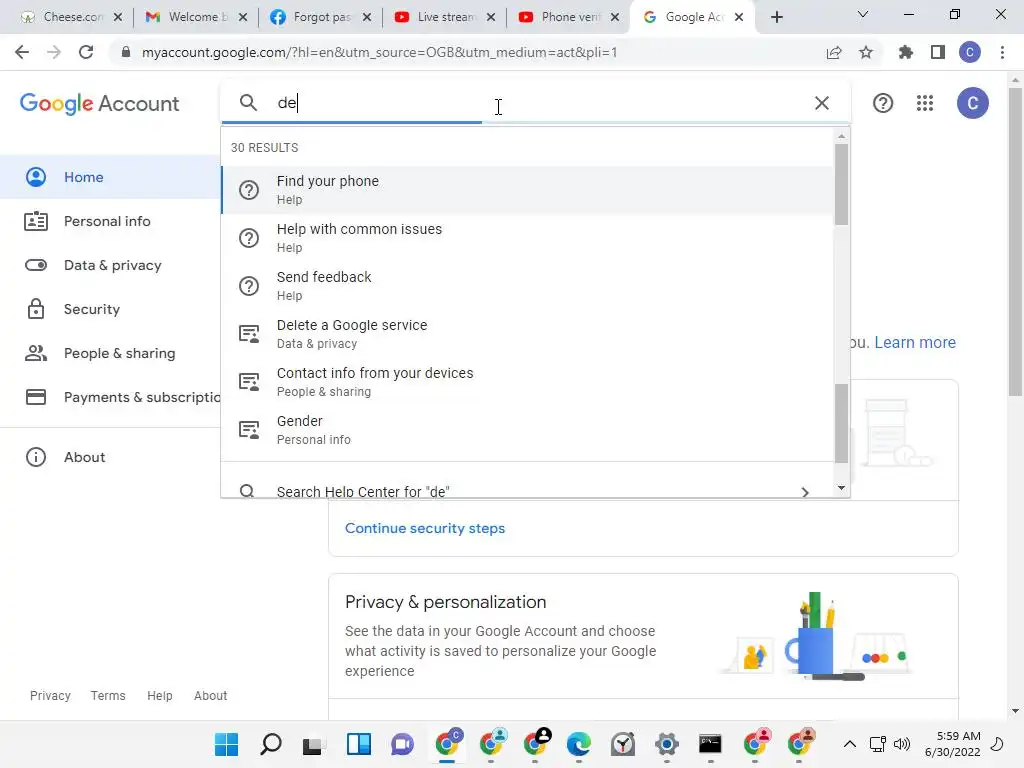
Task: Click the help icon beside Send feedback
Action: [x=249, y=286]
